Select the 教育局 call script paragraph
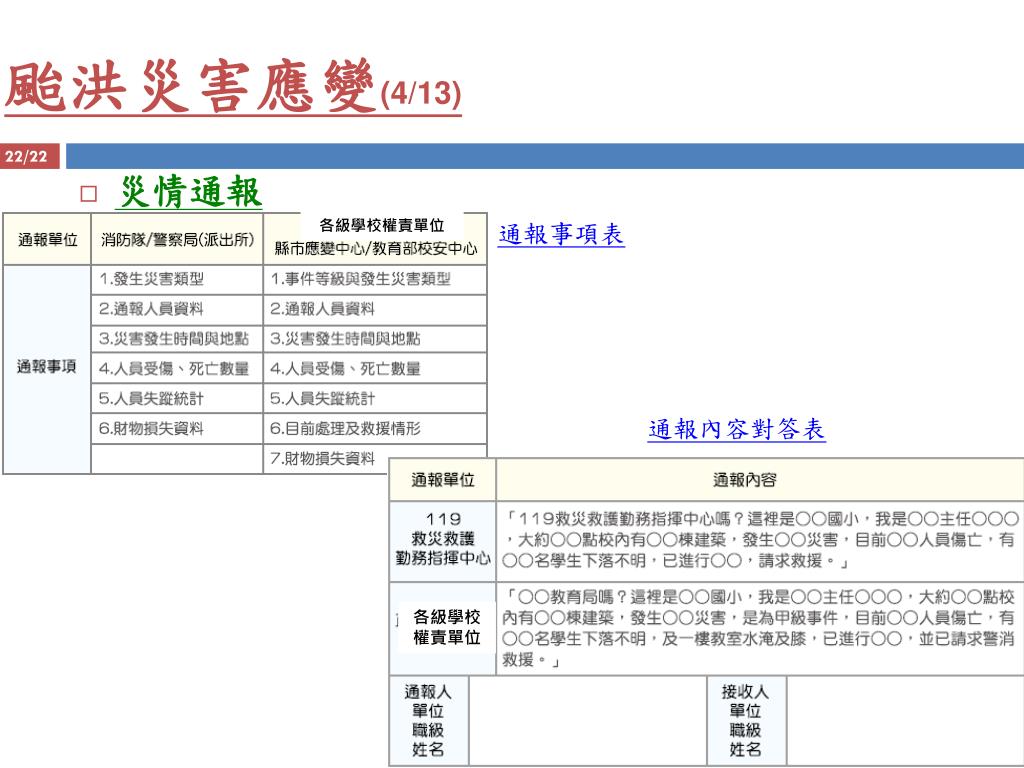The height and width of the screenshot is (768, 1024). (760, 628)
